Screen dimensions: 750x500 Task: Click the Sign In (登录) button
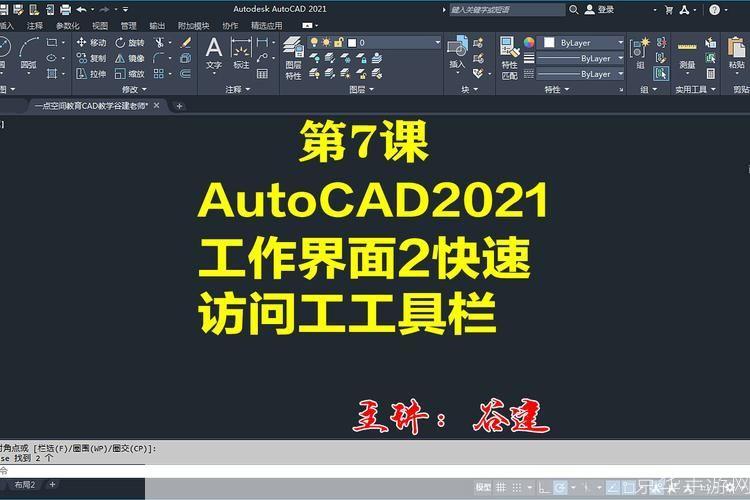click(599, 9)
